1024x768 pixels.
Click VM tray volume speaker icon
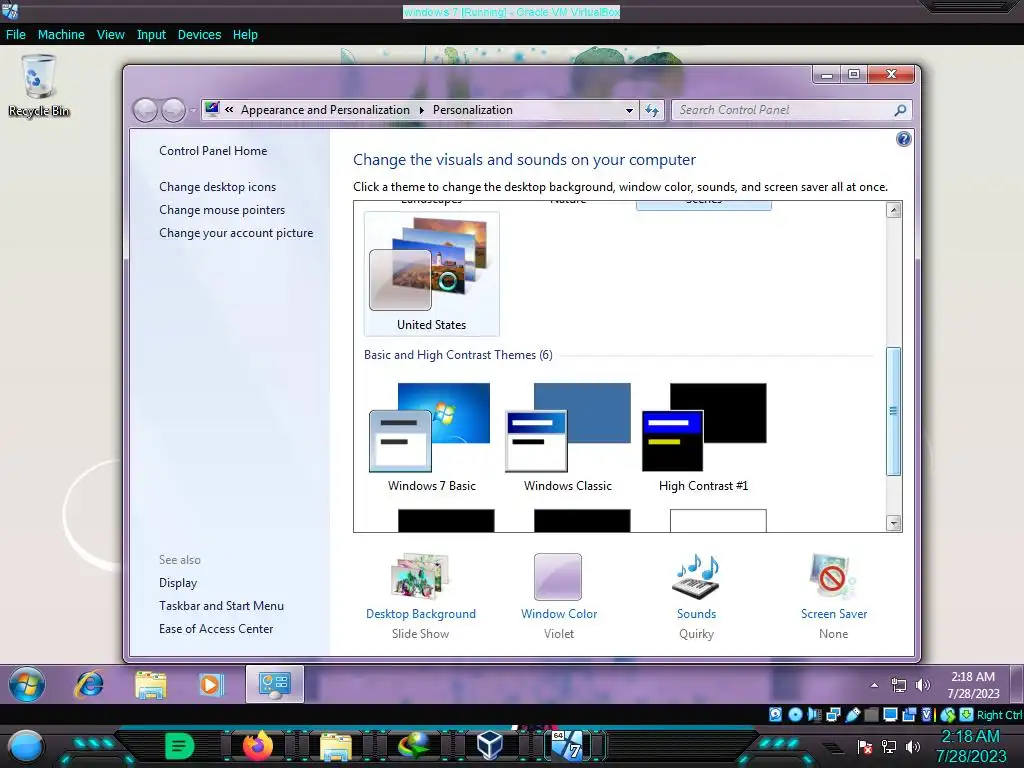point(922,685)
